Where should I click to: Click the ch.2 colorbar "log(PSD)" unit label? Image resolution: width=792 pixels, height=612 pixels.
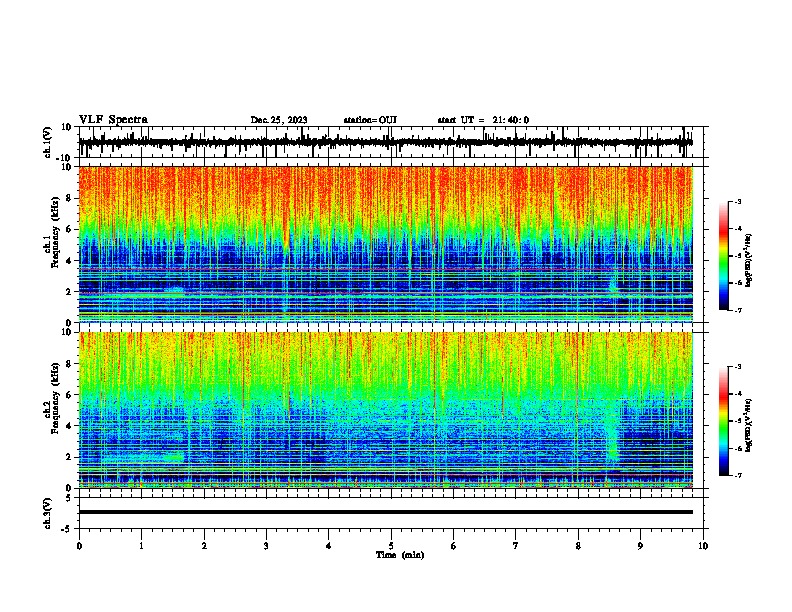point(748,425)
